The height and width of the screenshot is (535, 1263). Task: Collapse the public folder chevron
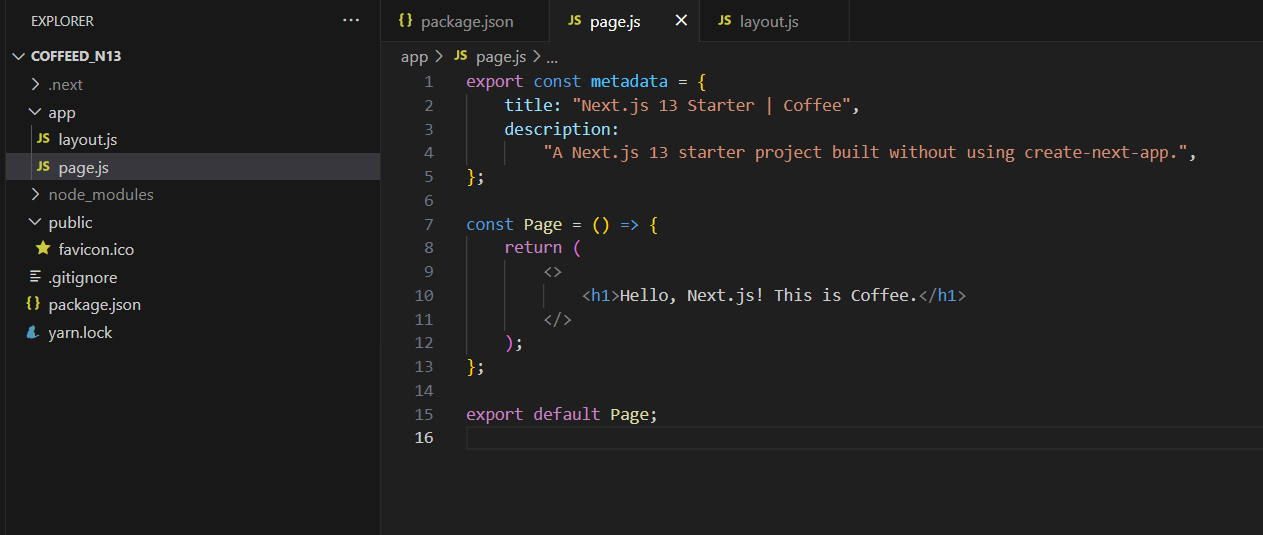point(37,223)
